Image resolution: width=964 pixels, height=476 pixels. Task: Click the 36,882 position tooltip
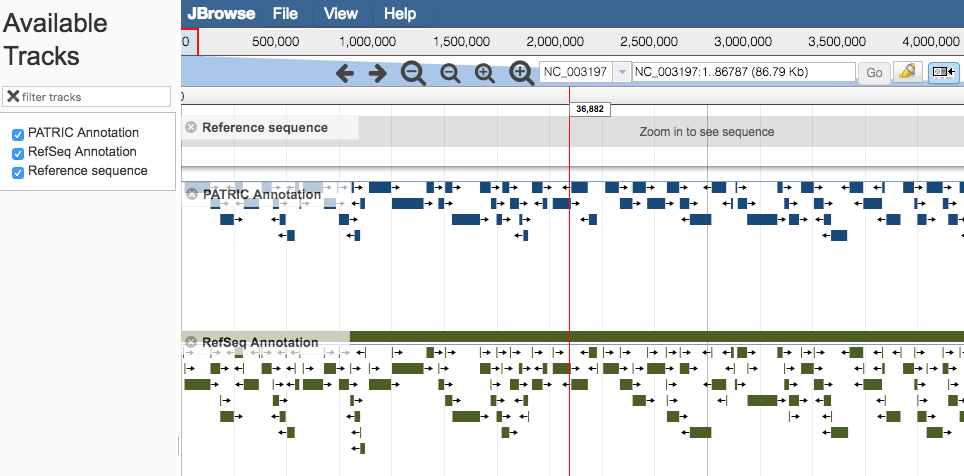[590, 109]
